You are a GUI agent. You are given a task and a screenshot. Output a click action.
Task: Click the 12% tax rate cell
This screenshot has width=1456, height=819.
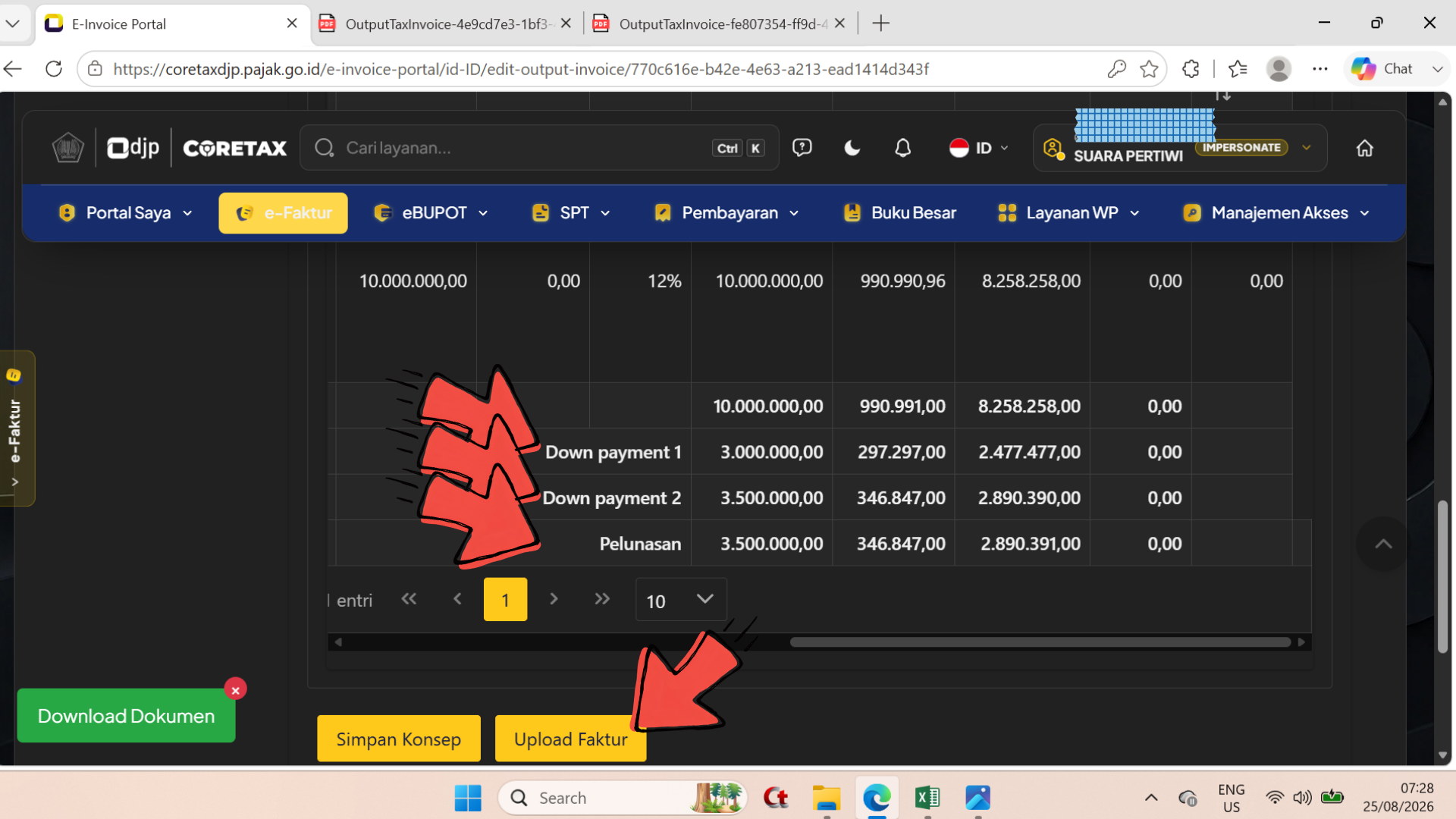(x=664, y=281)
